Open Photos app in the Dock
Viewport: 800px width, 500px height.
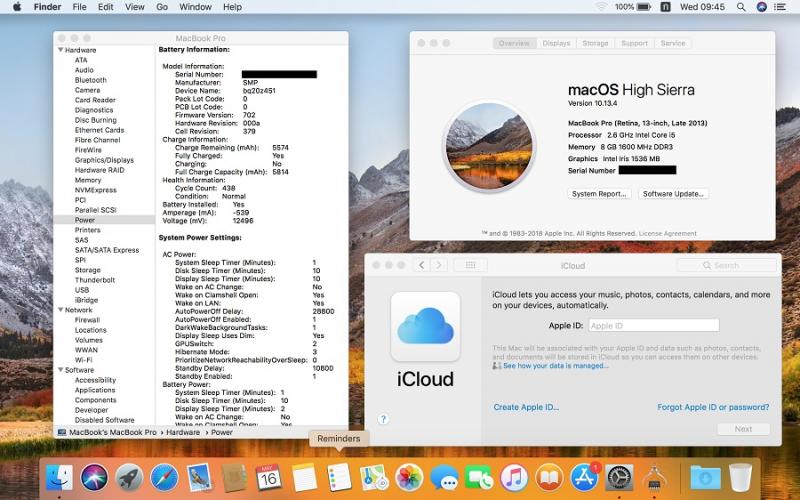coord(409,478)
